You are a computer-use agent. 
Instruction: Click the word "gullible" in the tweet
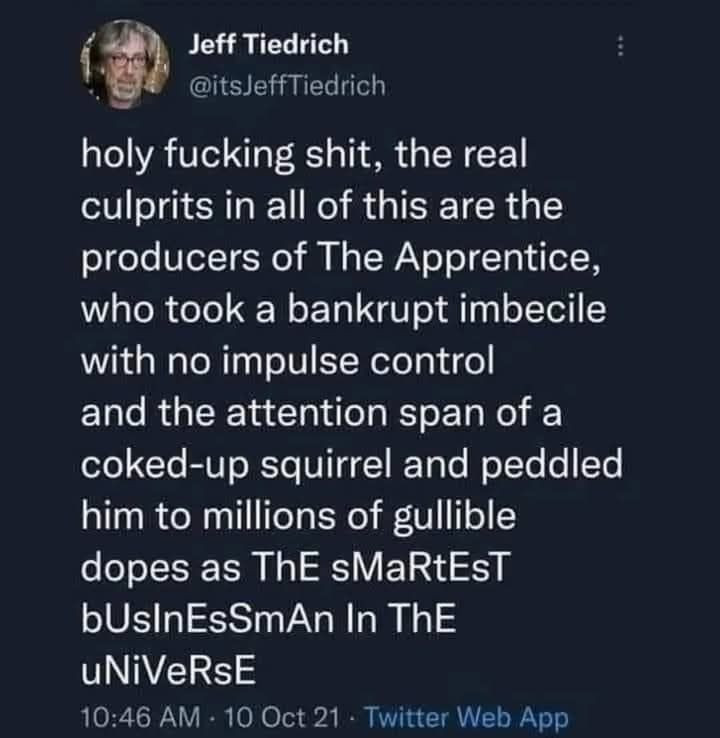point(454,517)
